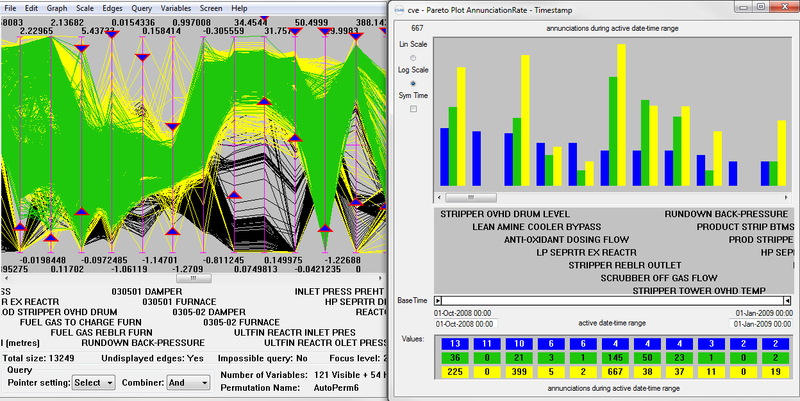Click the green value cell 50
The image size is (800, 401).
coord(647,358)
